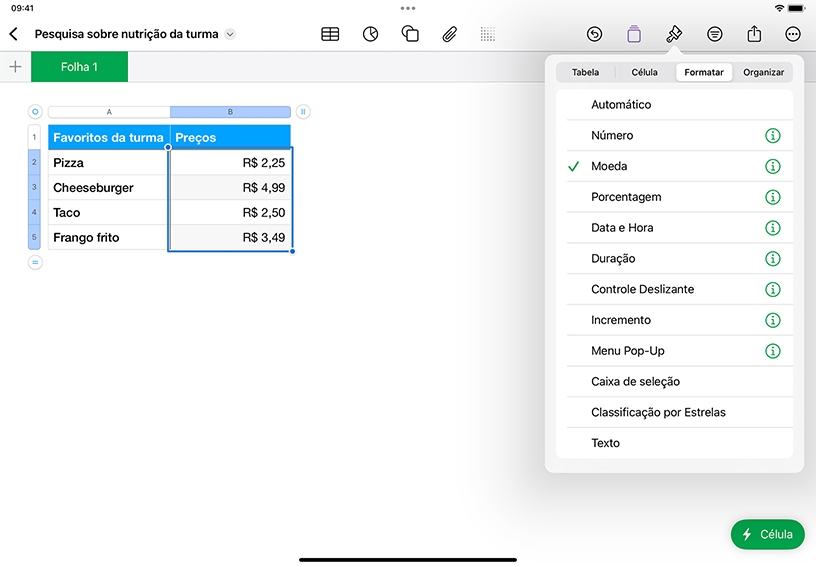The width and height of the screenshot is (816, 567).
Task: Open info options for Número
Action: (773, 136)
